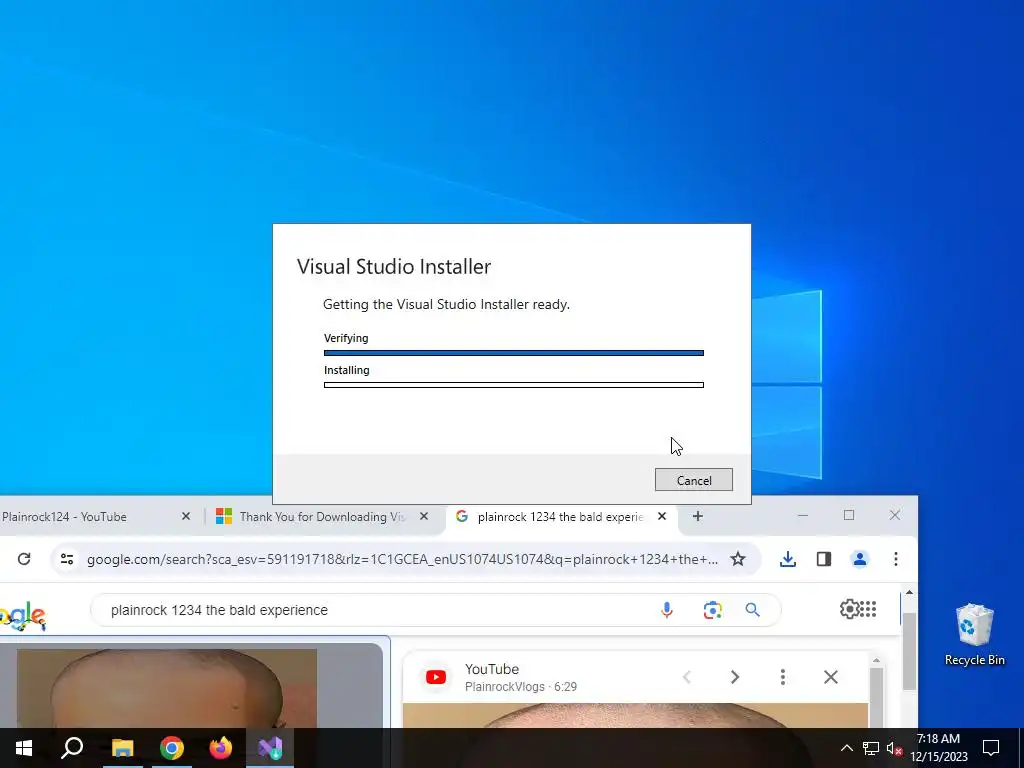Screen dimensions: 1024x768
Task: Cancel the Visual Studio Installer setup
Action: (x=694, y=480)
